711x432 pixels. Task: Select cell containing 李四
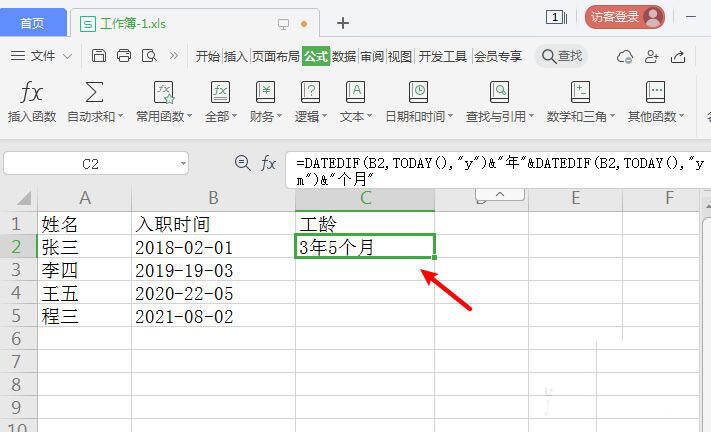click(x=84, y=270)
